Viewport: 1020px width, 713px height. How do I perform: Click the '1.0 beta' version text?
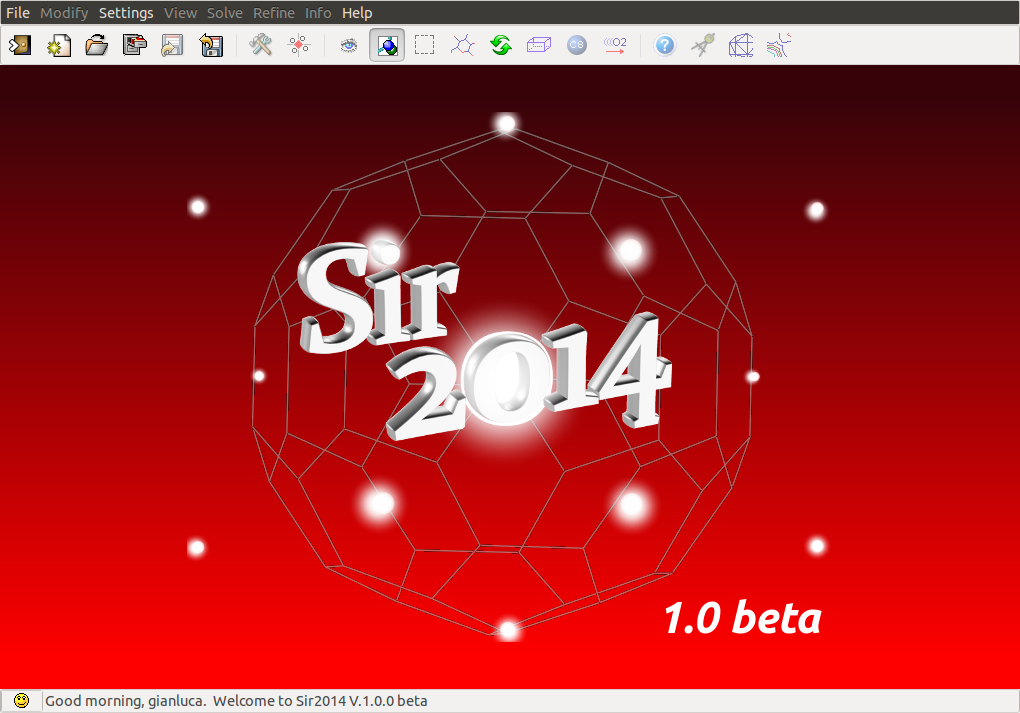point(743,617)
